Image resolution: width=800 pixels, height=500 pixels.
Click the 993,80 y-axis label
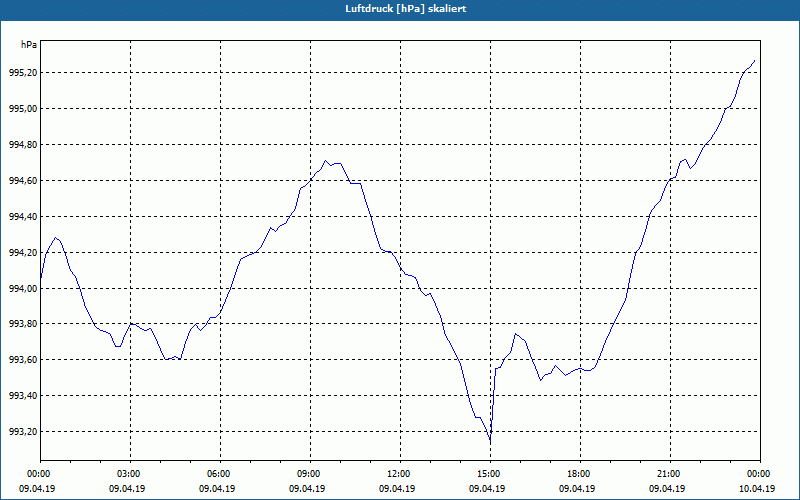point(23,324)
